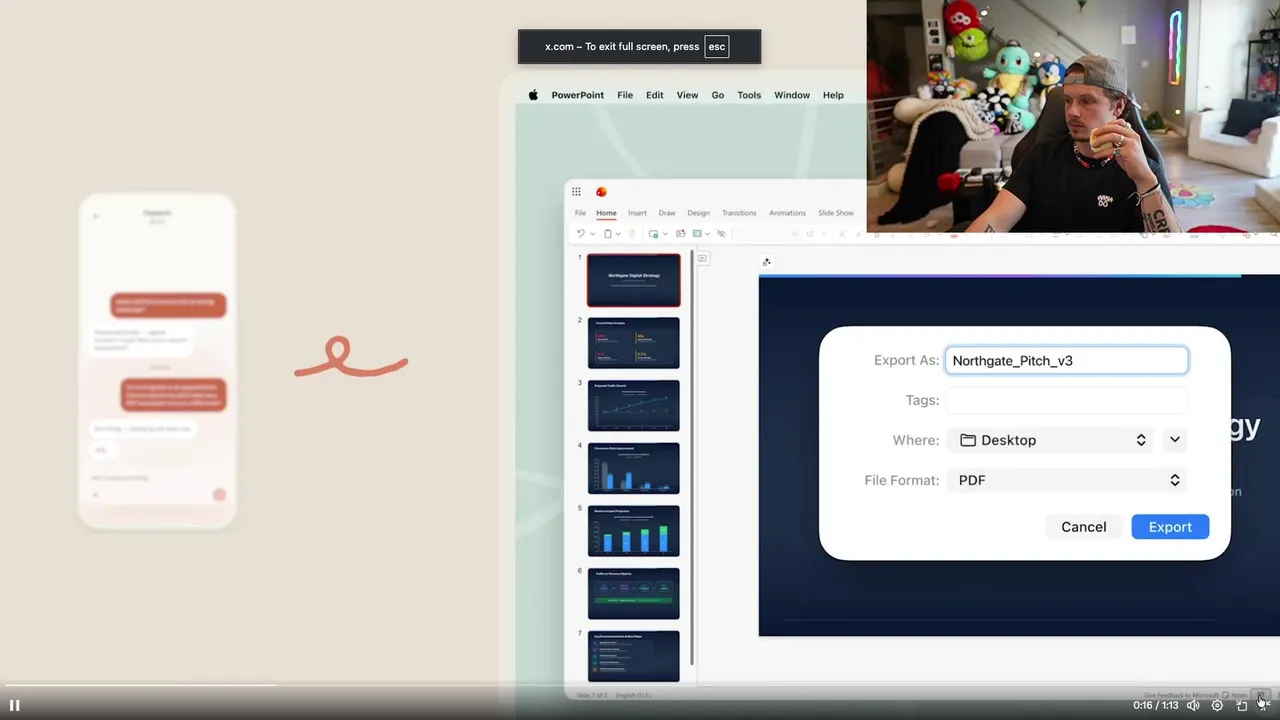This screenshot has height=720, width=1280.
Task: Switch to the Insert ribbon tab
Action: (x=637, y=213)
